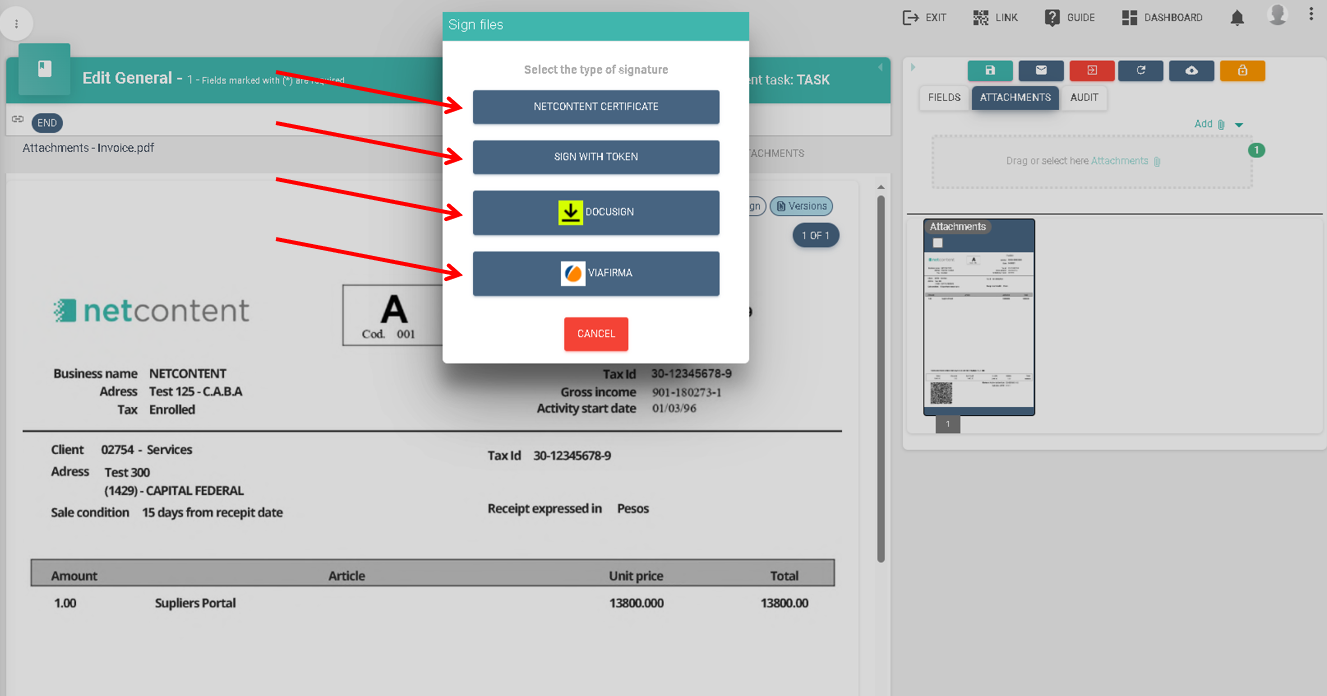Open the user profile avatar
Viewport: 1327px width, 696px height.
(x=1277, y=15)
